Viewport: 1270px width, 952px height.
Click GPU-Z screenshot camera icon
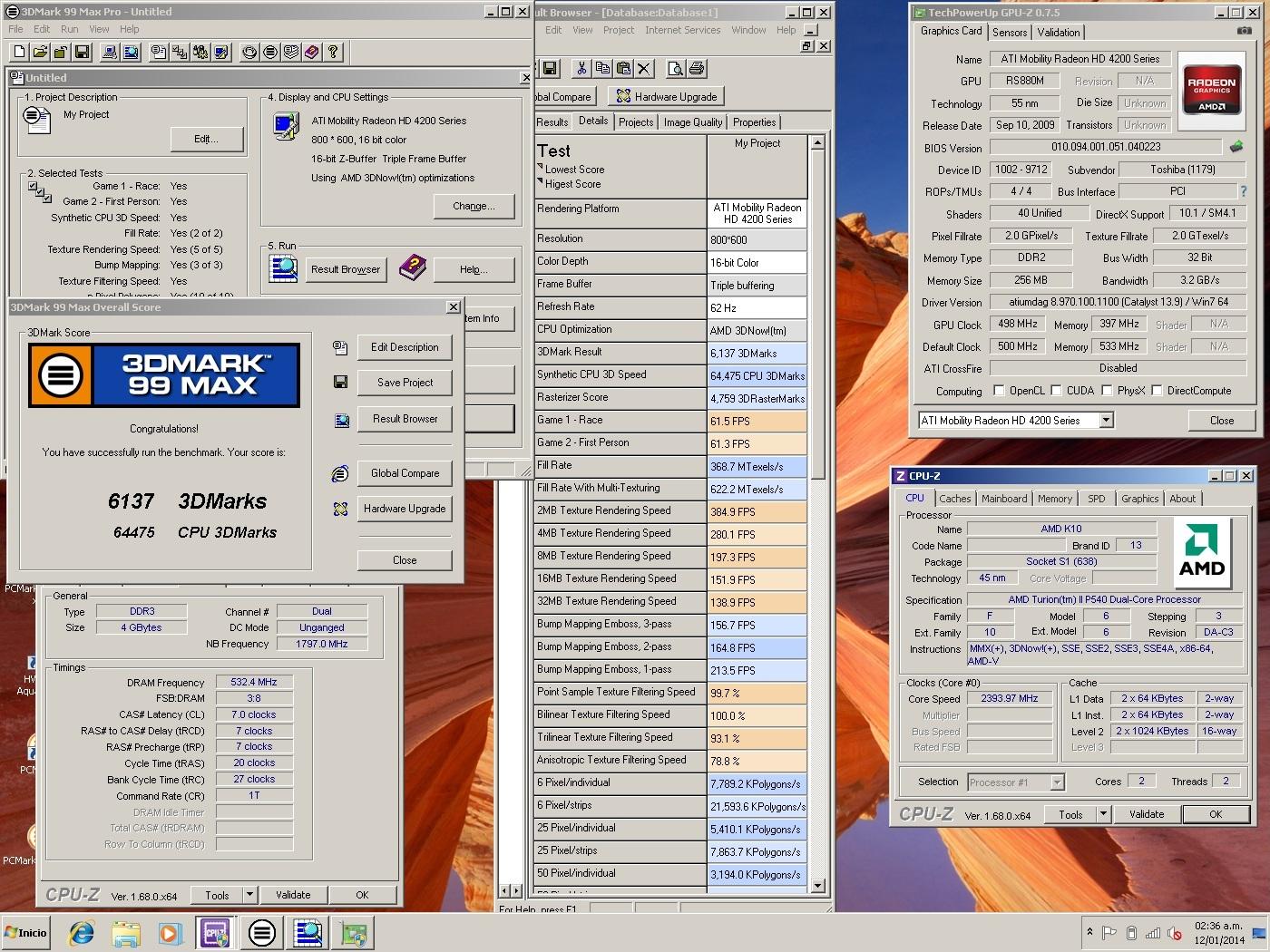point(1245,30)
